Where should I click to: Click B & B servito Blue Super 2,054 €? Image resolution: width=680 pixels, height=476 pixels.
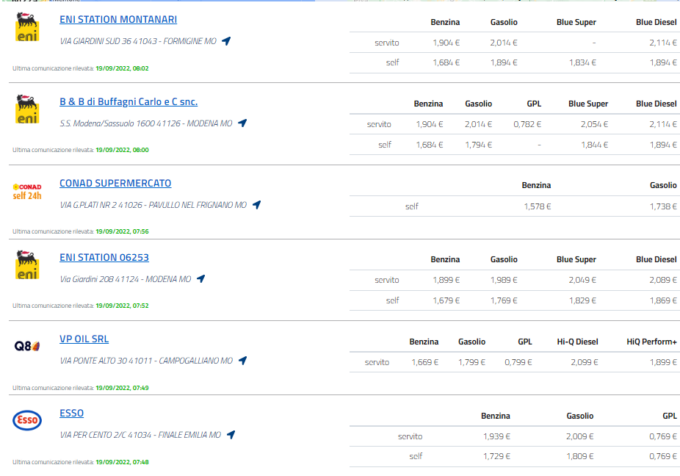(595, 124)
